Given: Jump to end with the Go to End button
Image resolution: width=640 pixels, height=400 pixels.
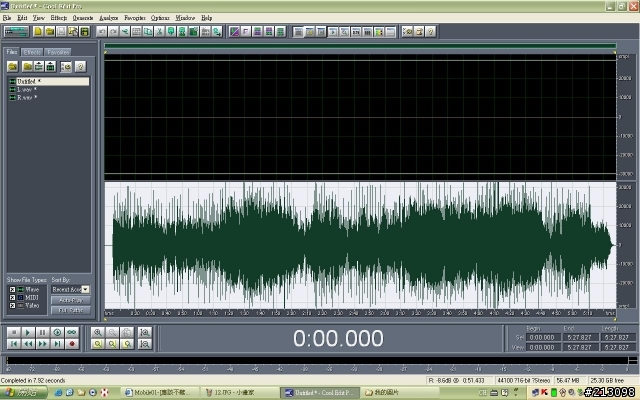Looking at the screenshot, I should click(57, 344).
